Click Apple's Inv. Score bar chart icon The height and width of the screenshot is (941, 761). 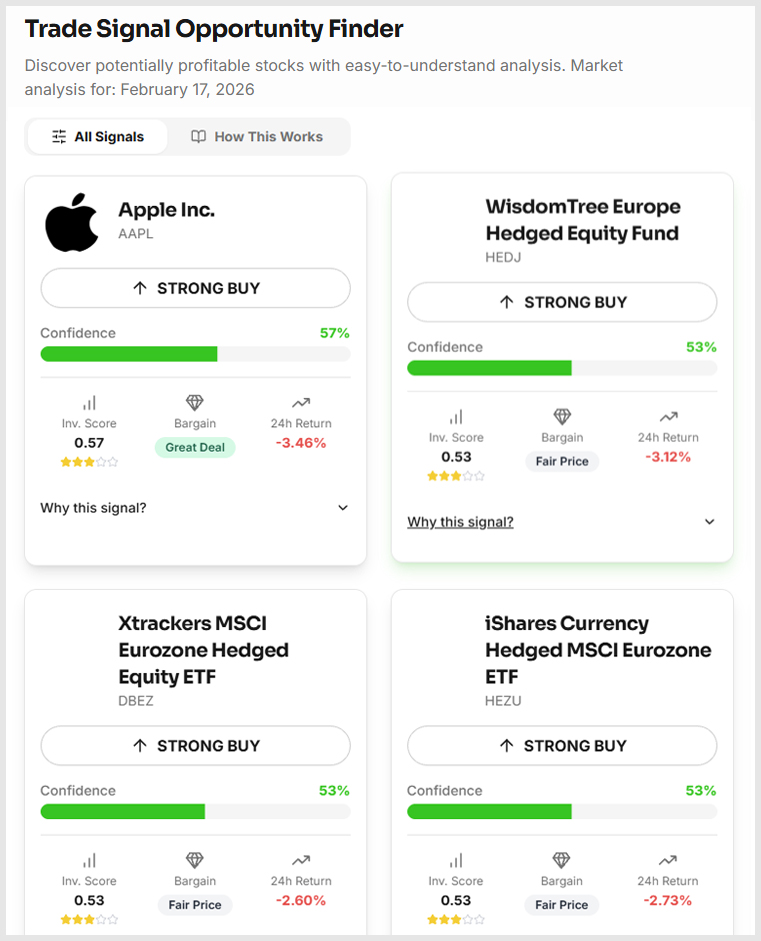coord(89,402)
